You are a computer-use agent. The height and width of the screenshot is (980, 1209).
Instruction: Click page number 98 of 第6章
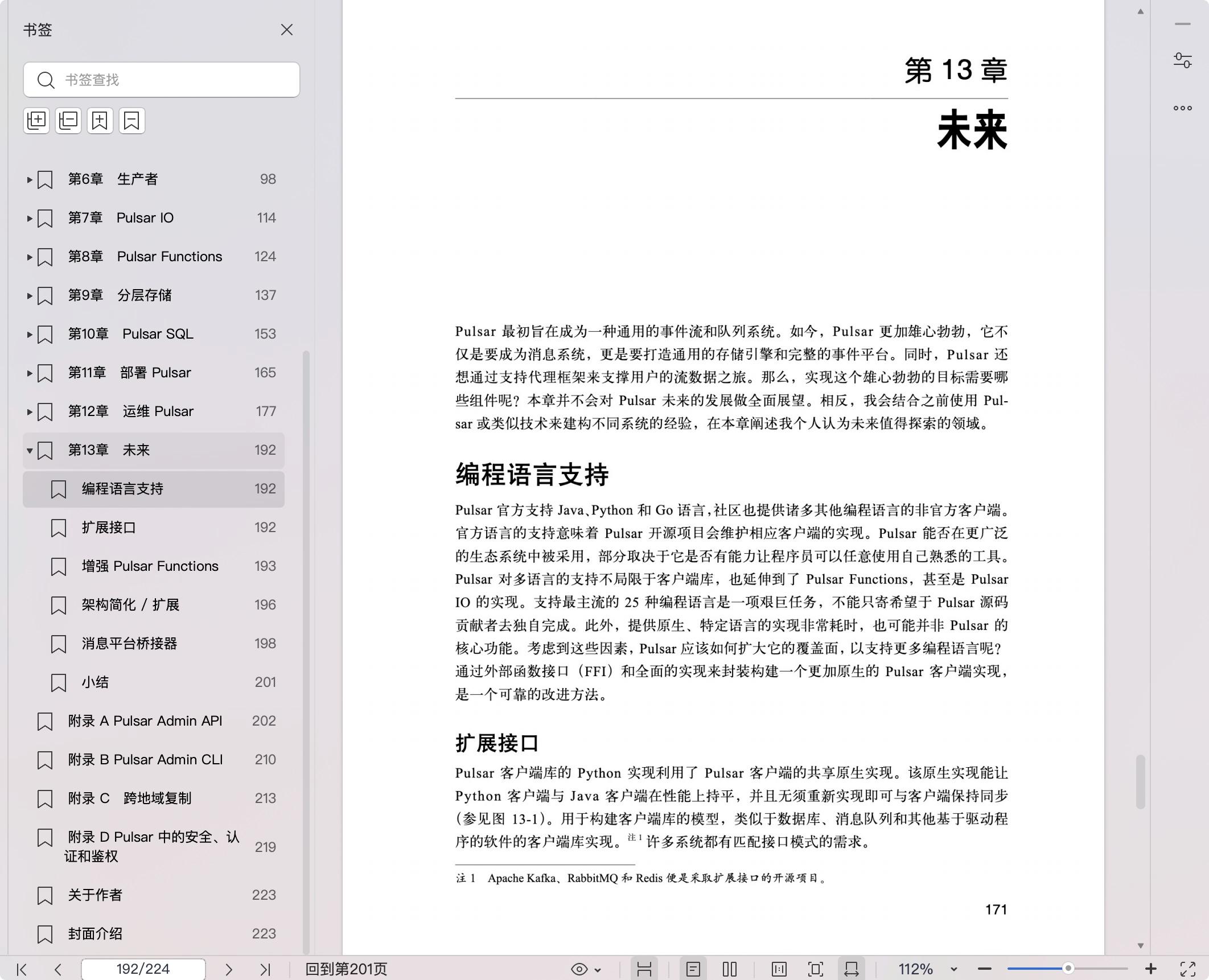click(268, 179)
